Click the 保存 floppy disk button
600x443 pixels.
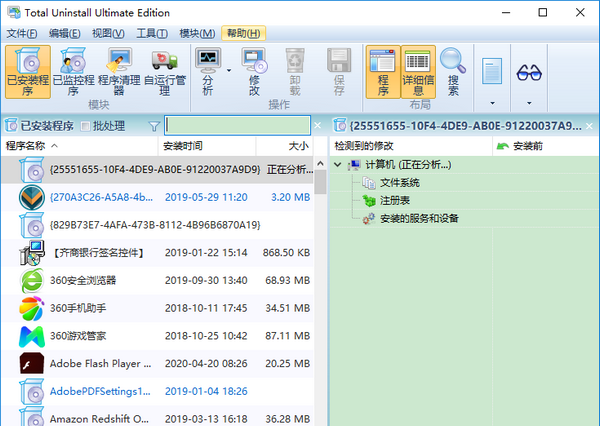pos(339,72)
